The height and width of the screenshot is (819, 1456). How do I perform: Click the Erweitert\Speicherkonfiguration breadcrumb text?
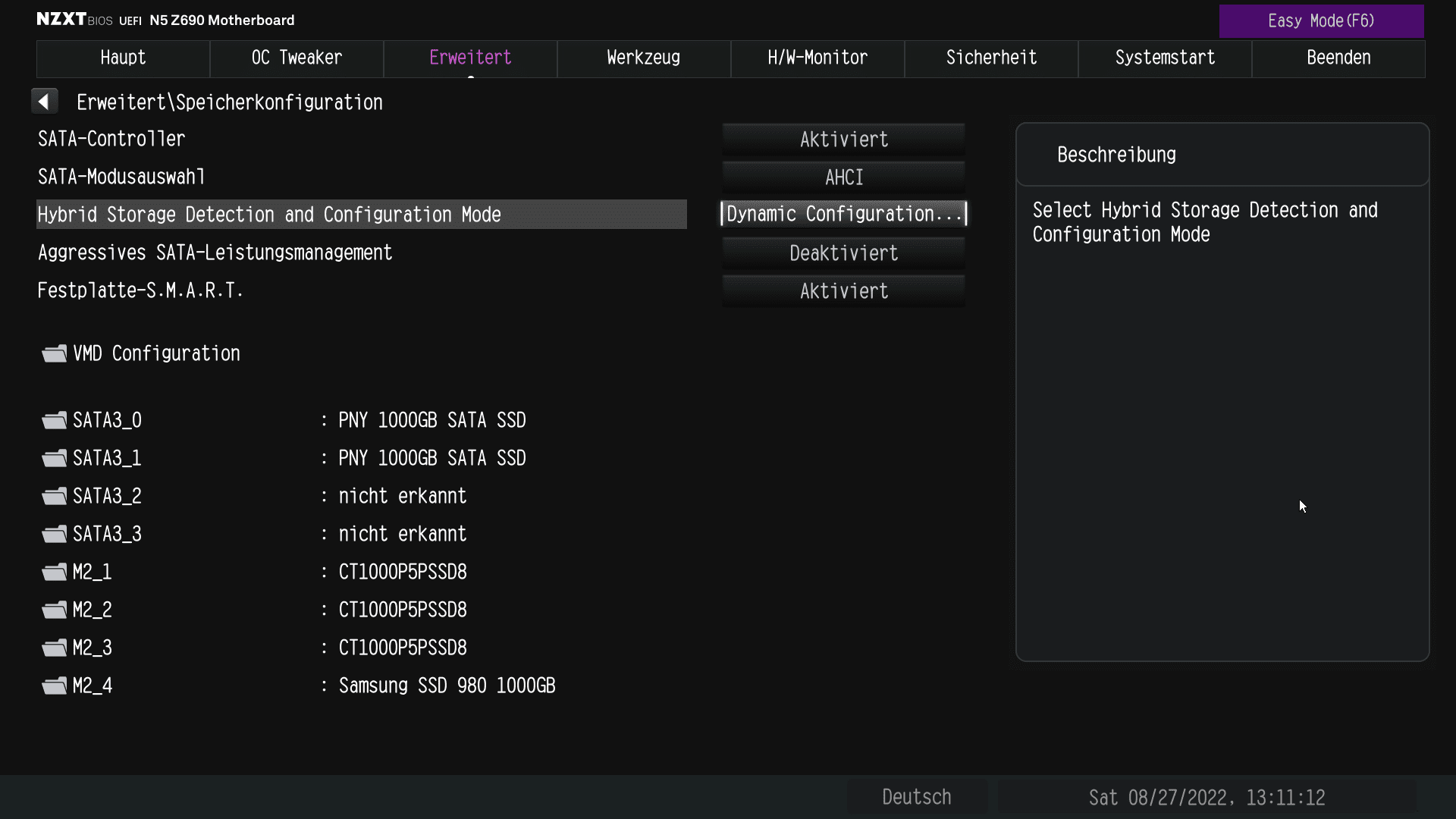pyautogui.click(x=230, y=103)
